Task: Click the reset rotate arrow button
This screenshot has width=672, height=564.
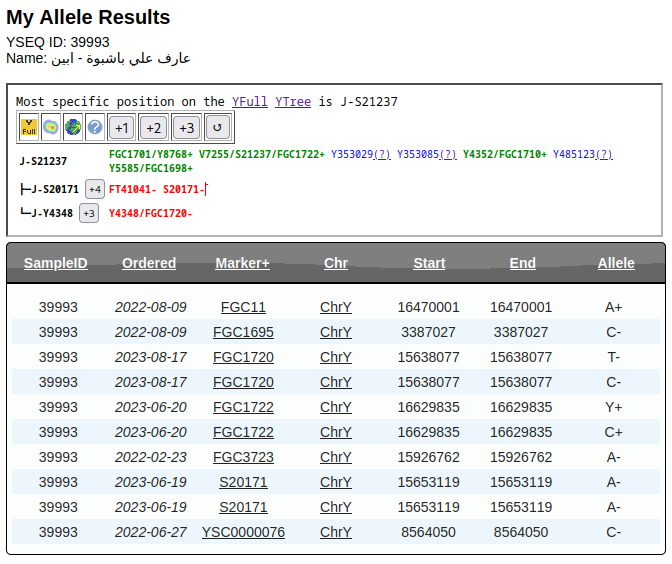Action: [x=218, y=127]
